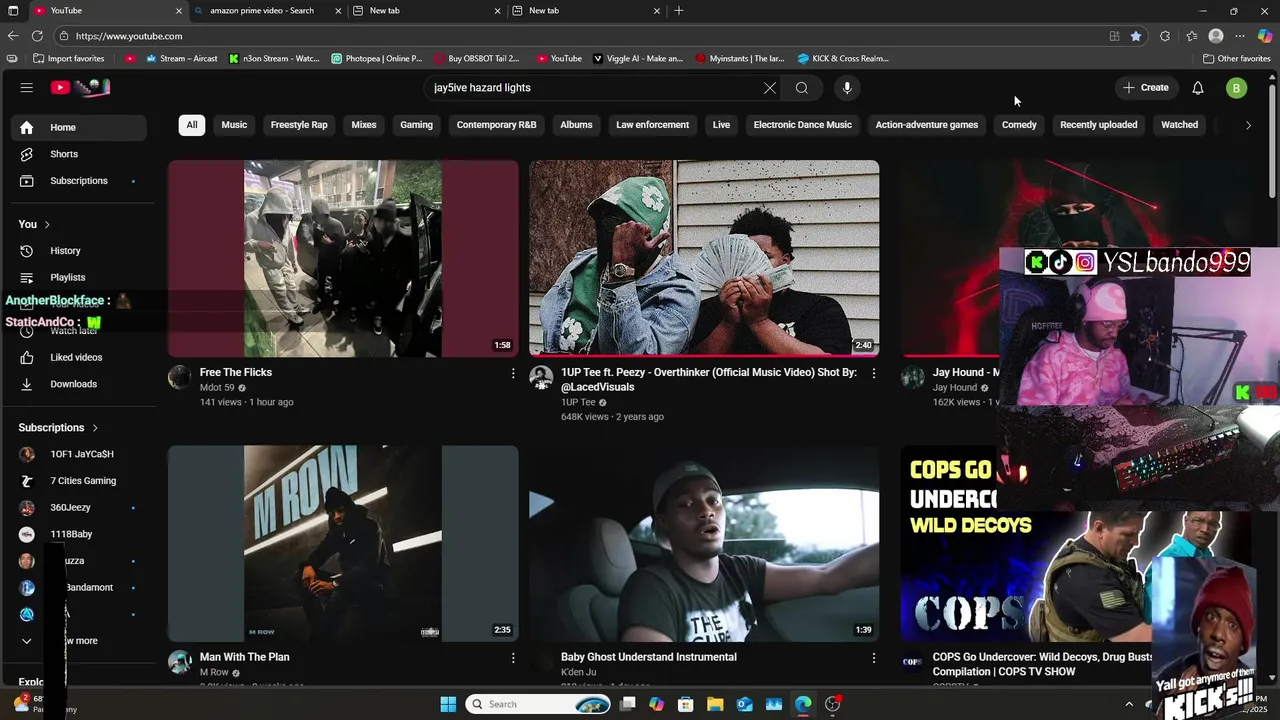1280x720 pixels.
Task: Refresh the page with the reload icon
Action: [37, 36]
